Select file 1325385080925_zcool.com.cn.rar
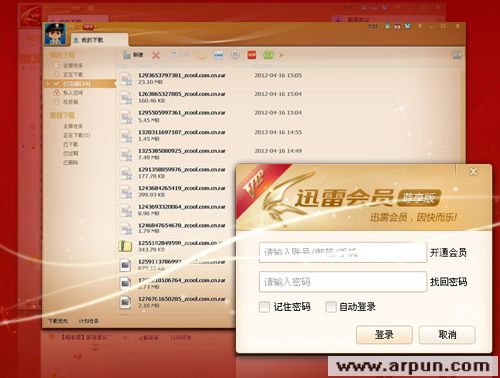Viewport: 500px width, 378px height. 182,151
